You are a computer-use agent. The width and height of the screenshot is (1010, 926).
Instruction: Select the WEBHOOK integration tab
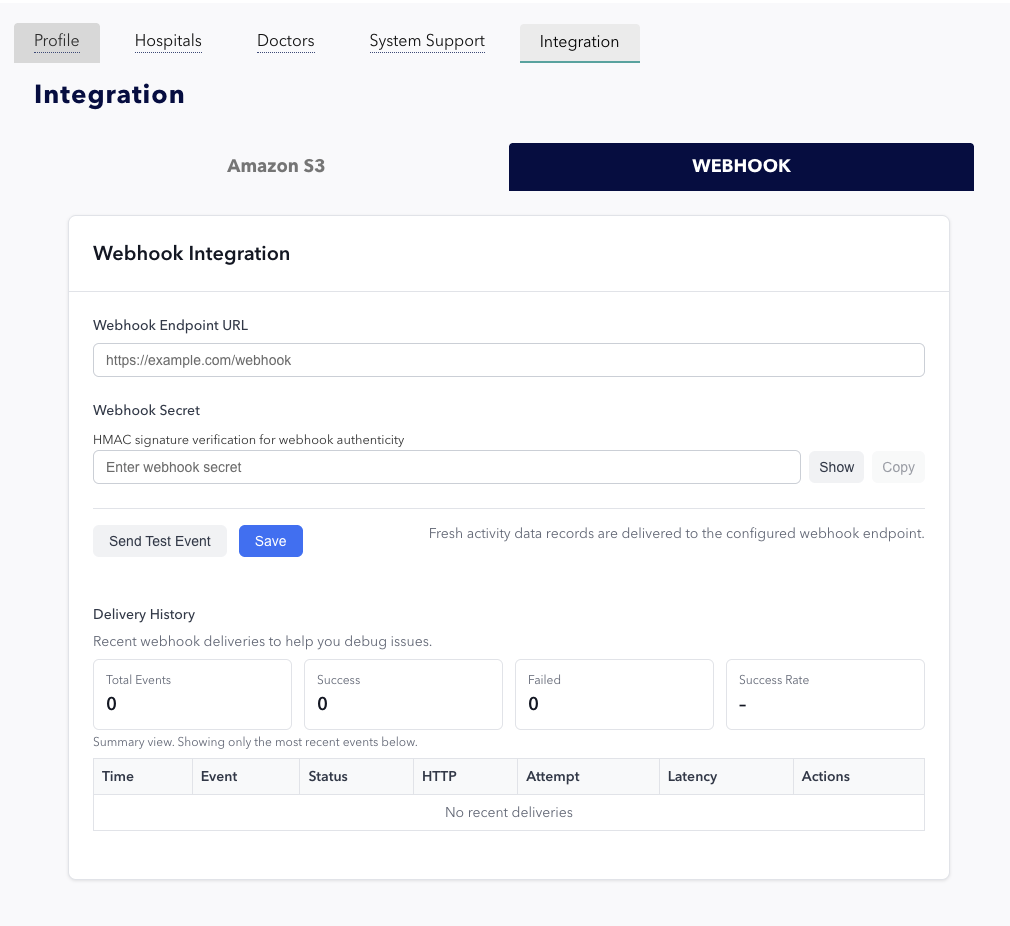pos(741,166)
